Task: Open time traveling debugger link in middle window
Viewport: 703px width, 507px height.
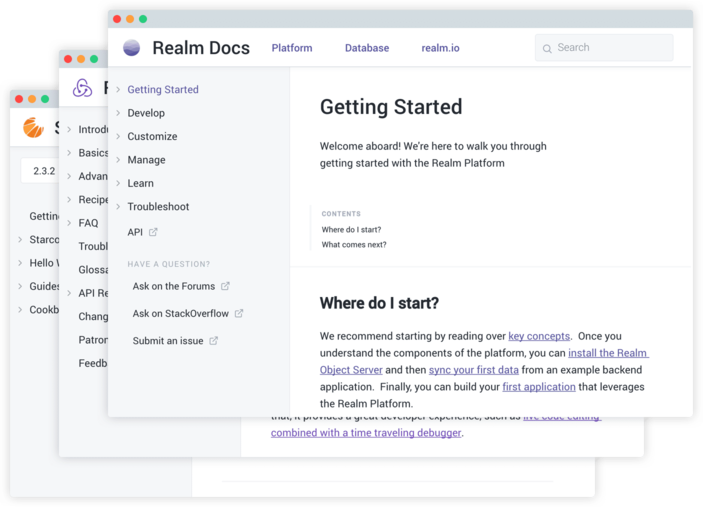Action: (x=366, y=433)
